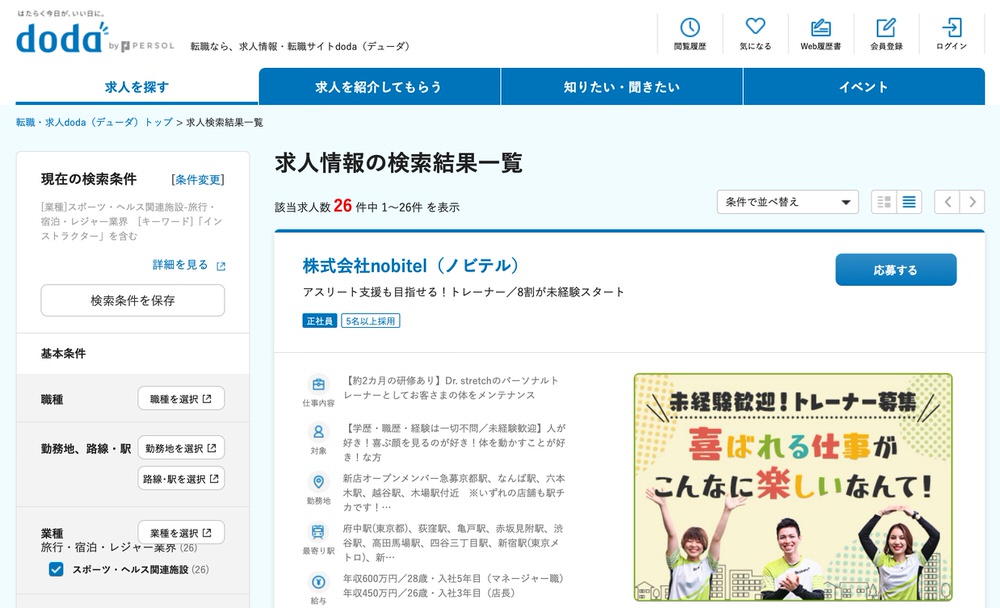Open the trainer recruitment banner image

point(792,486)
